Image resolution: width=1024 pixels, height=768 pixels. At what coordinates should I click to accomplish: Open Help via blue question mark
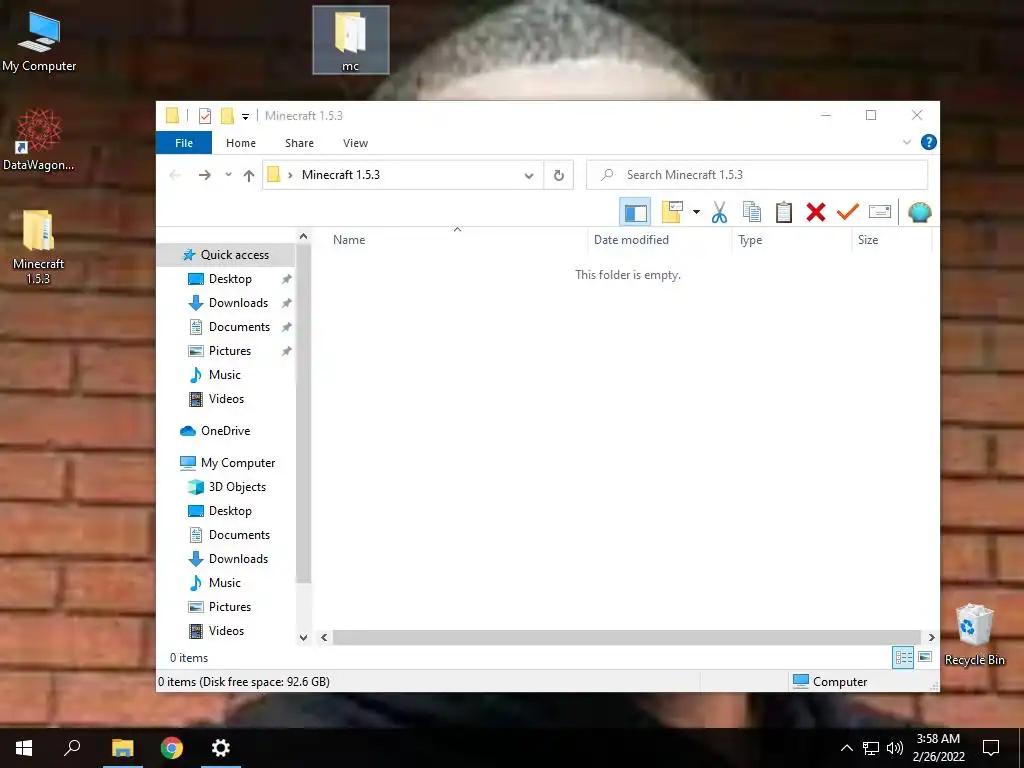(x=928, y=142)
